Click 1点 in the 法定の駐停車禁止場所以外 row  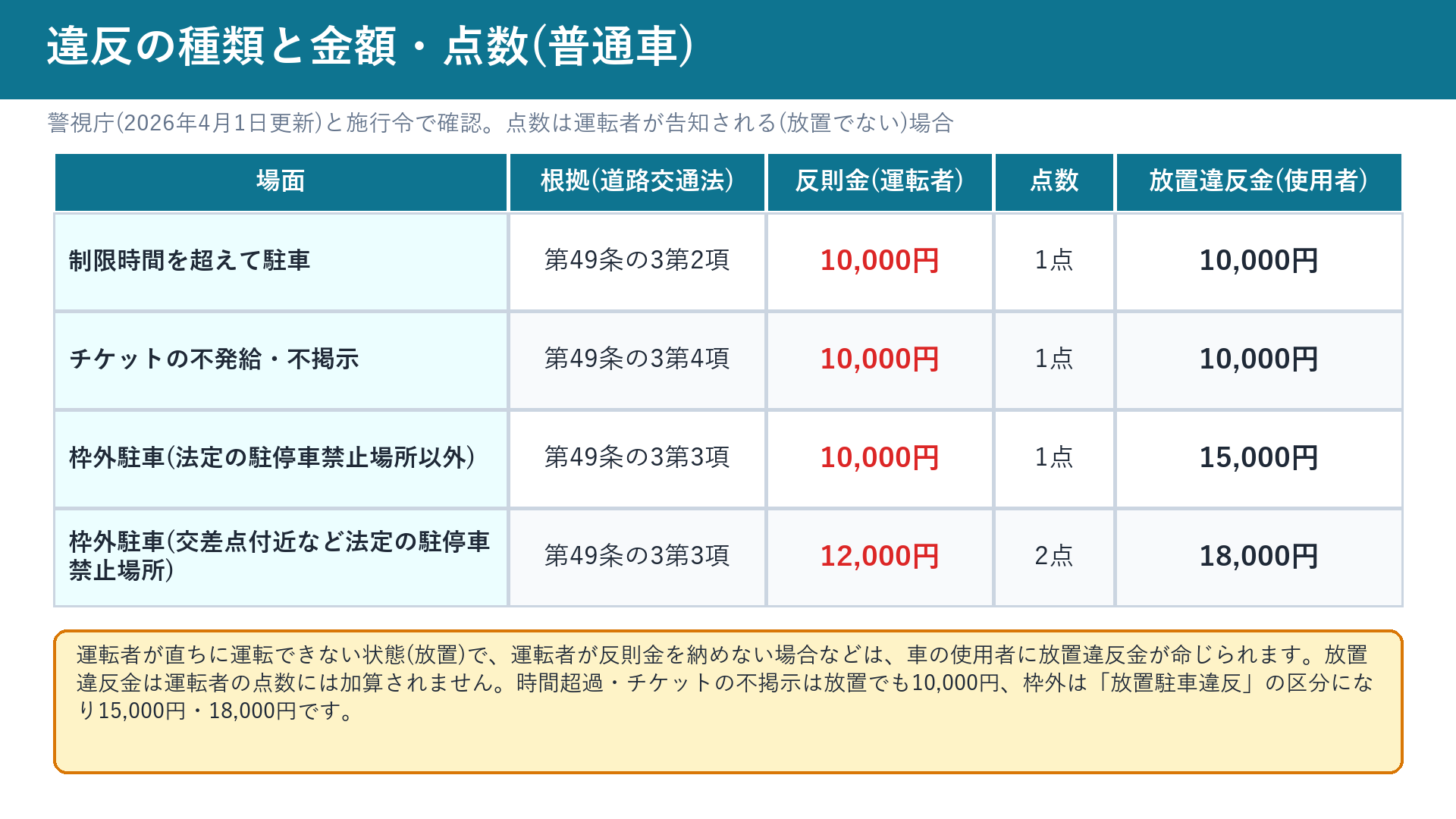(x=1054, y=457)
